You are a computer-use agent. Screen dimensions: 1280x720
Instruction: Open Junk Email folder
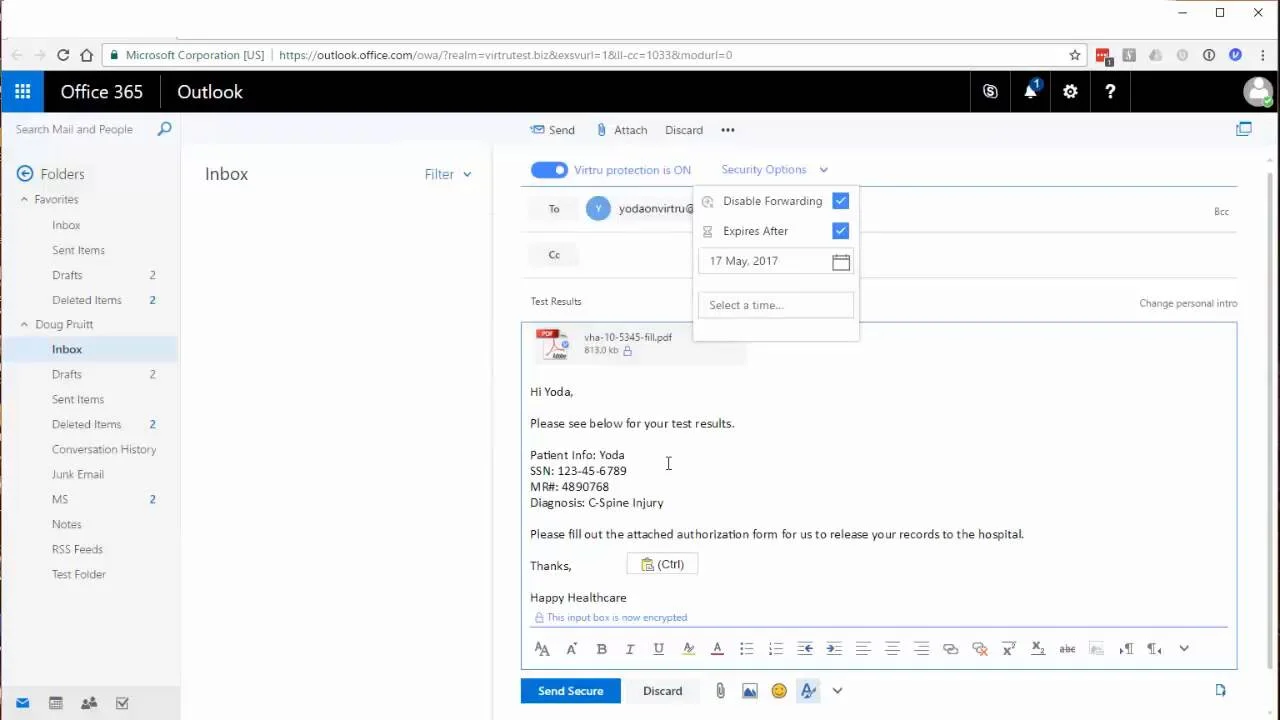78,474
